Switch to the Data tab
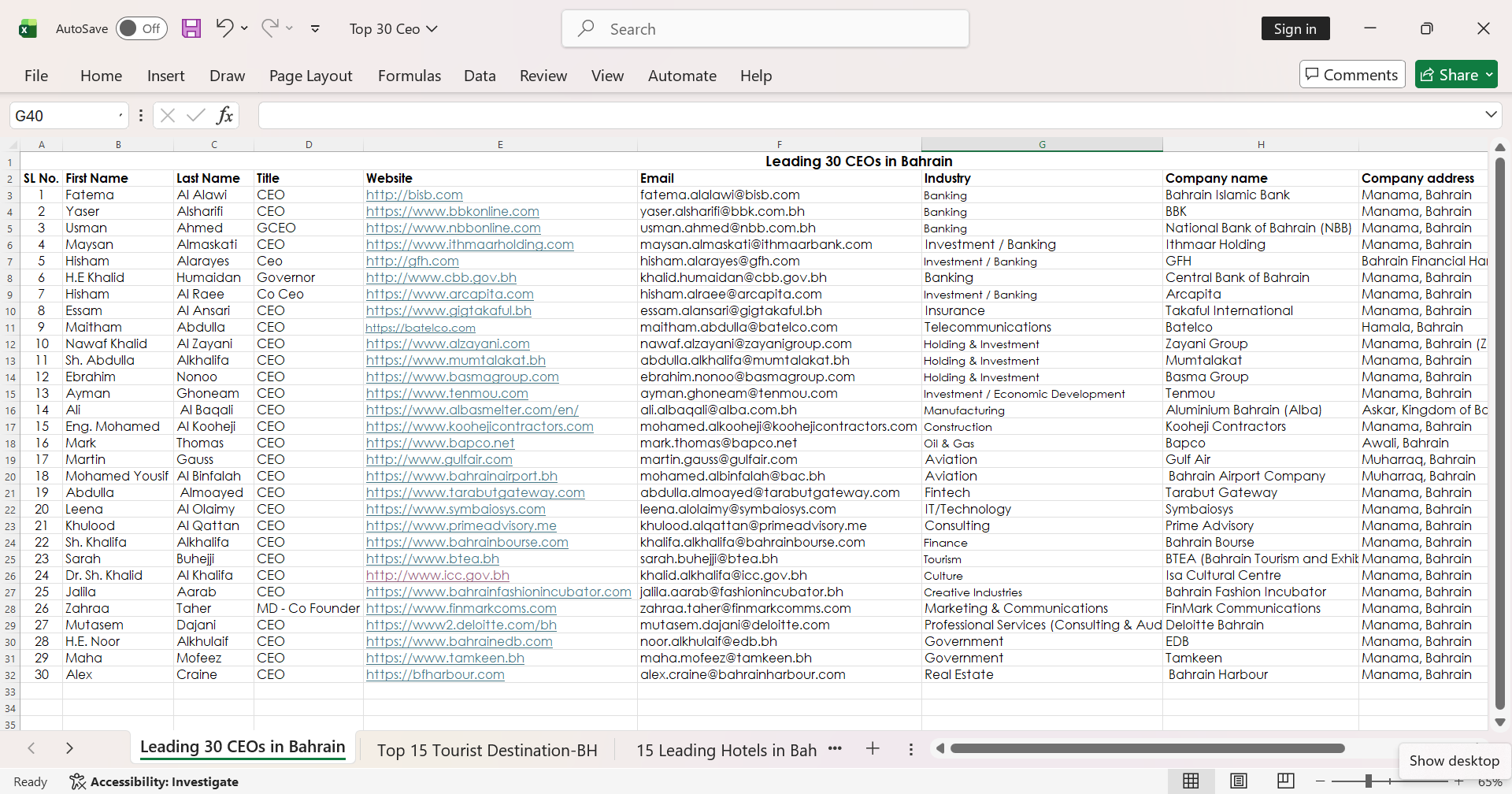This screenshot has height=794, width=1512. [x=480, y=76]
